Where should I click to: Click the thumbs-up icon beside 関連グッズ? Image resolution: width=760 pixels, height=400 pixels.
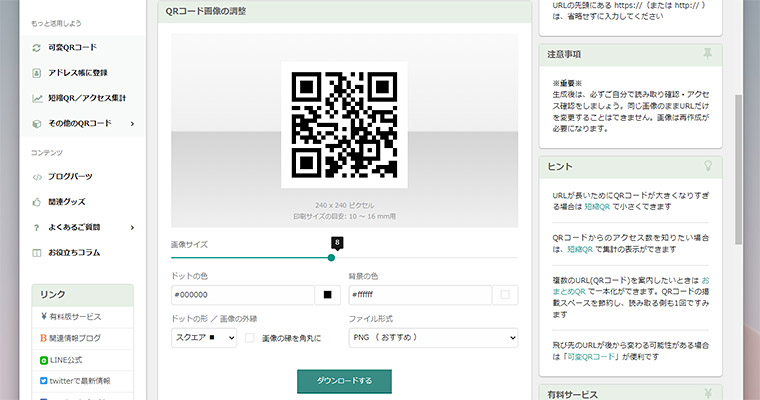coord(36,202)
